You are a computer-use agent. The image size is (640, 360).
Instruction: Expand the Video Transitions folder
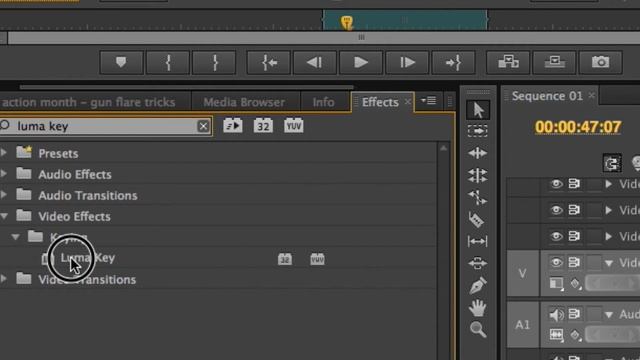pos(4,279)
